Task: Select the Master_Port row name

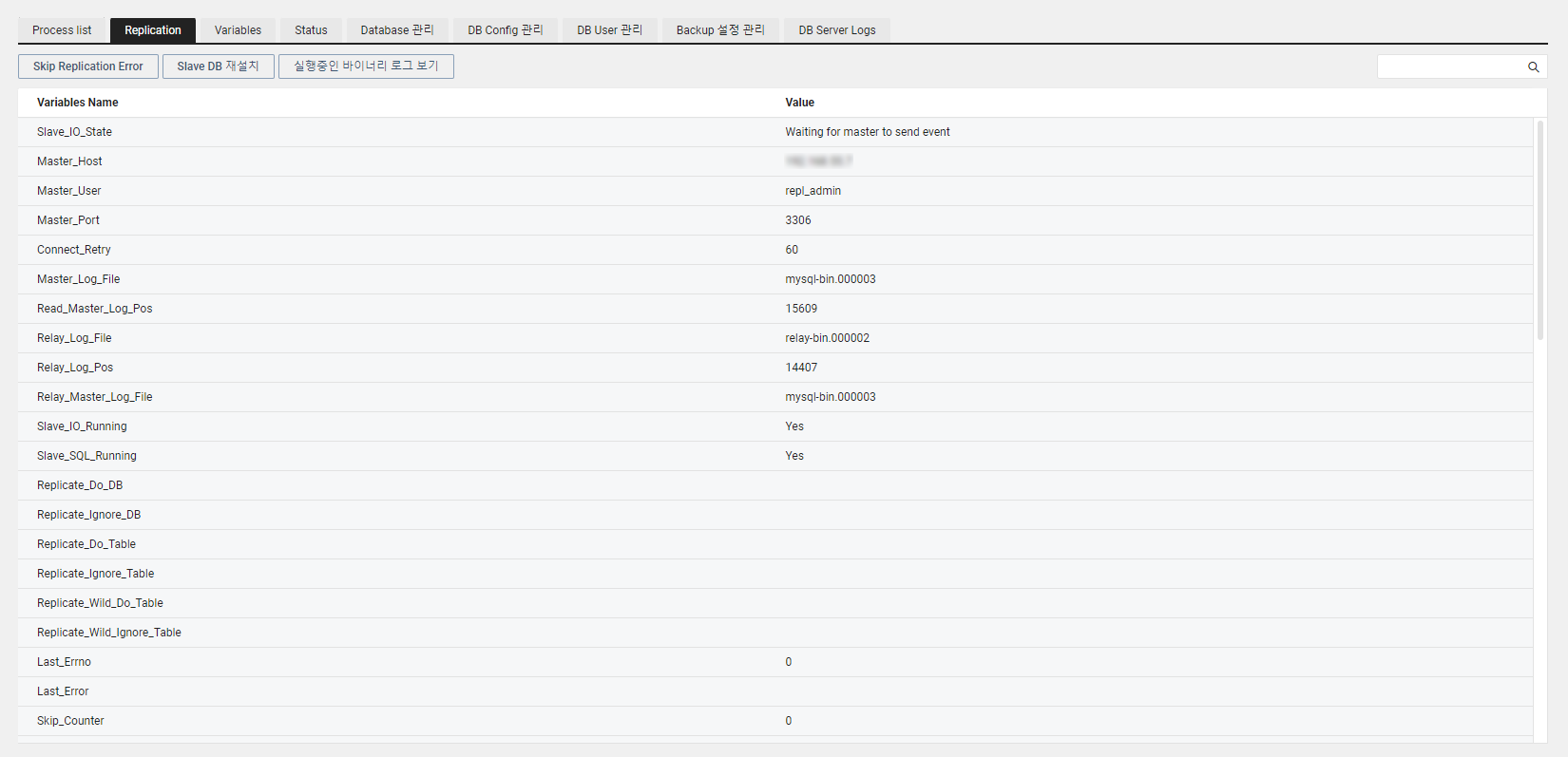Action: 68,220
